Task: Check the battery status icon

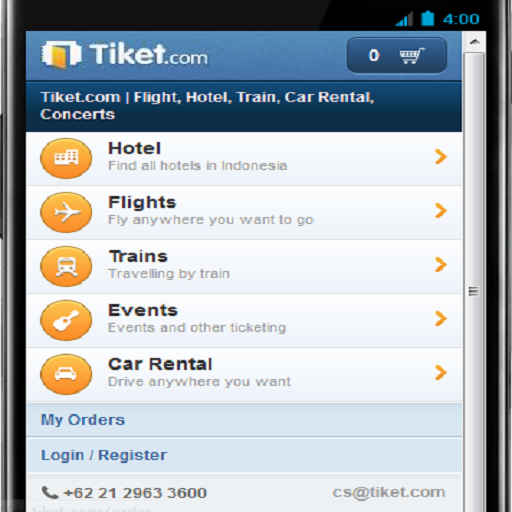Action: click(x=427, y=18)
